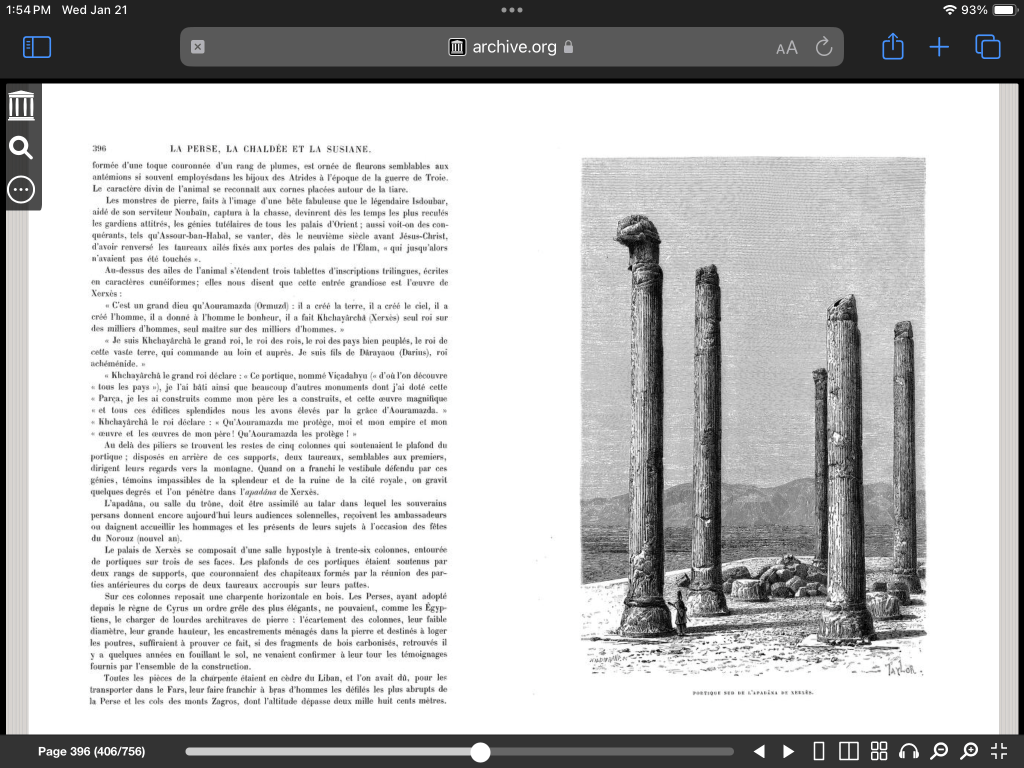Image resolution: width=1024 pixels, height=768 pixels.
Task: Open the Share sheet
Action: [x=892, y=47]
